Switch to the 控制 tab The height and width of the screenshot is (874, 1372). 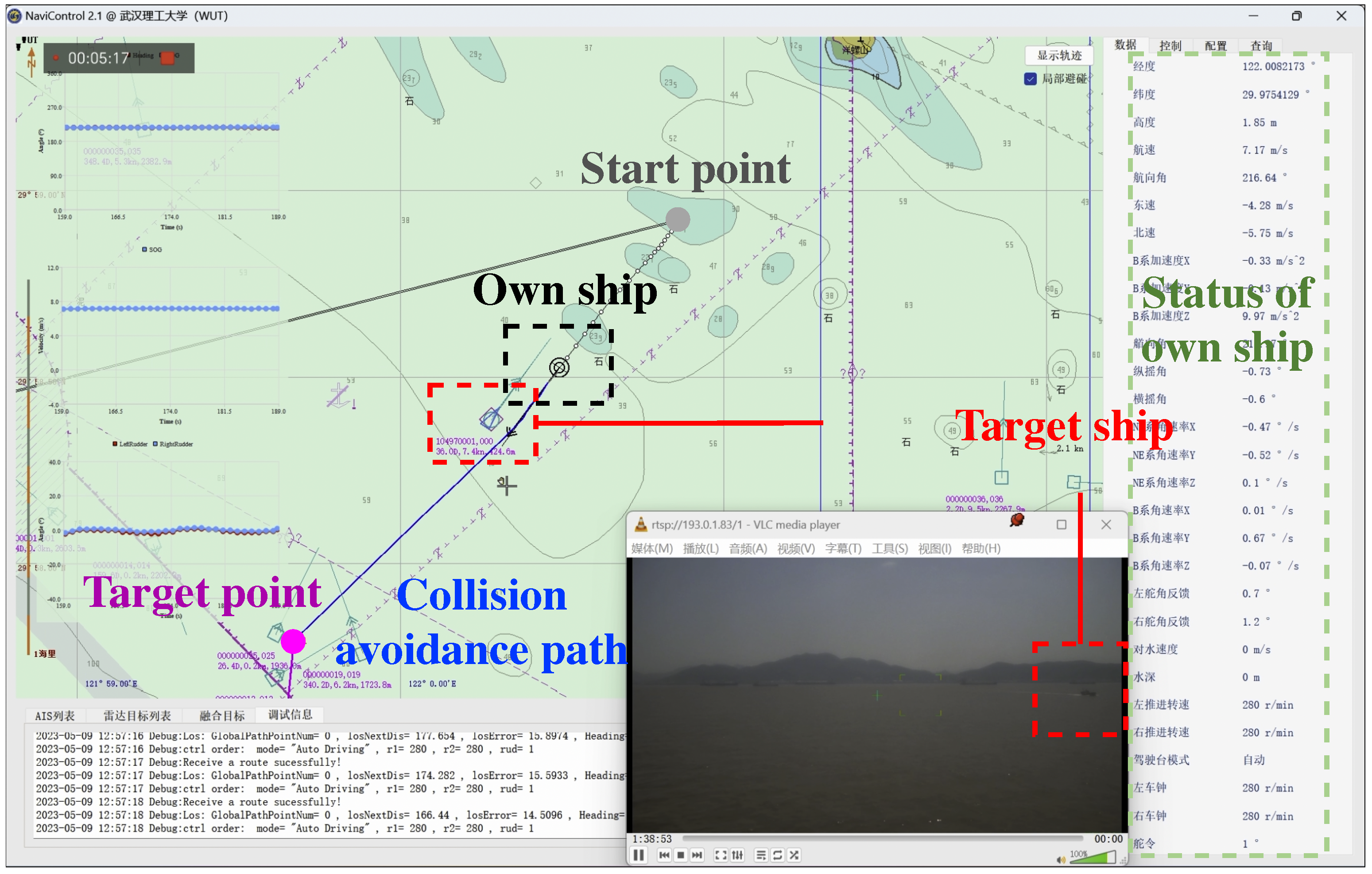click(1170, 46)
